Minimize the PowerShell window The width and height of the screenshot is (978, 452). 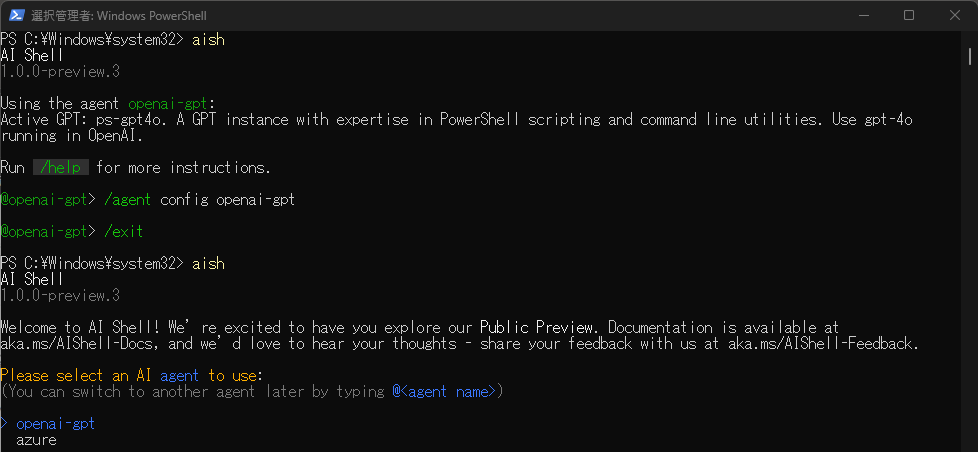(x=861, y=15)
